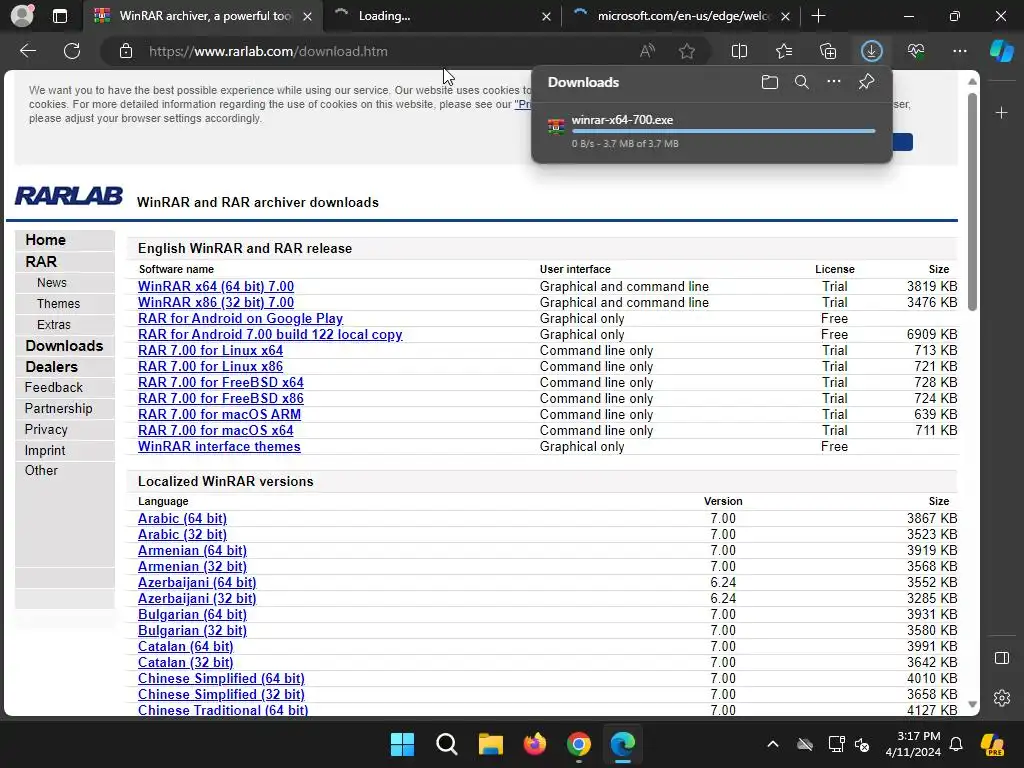The image size is (1024, 768).
Task: Switch to microsoft.com edge welcome tab
Action: (681, 16)
